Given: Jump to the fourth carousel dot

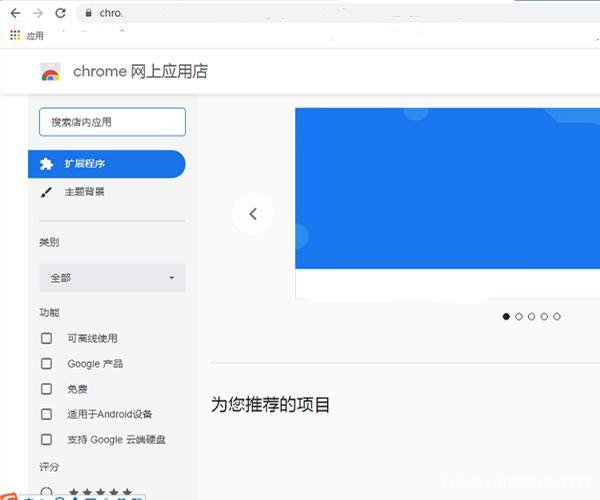Looking at the screenshot, I should (544, 316).
